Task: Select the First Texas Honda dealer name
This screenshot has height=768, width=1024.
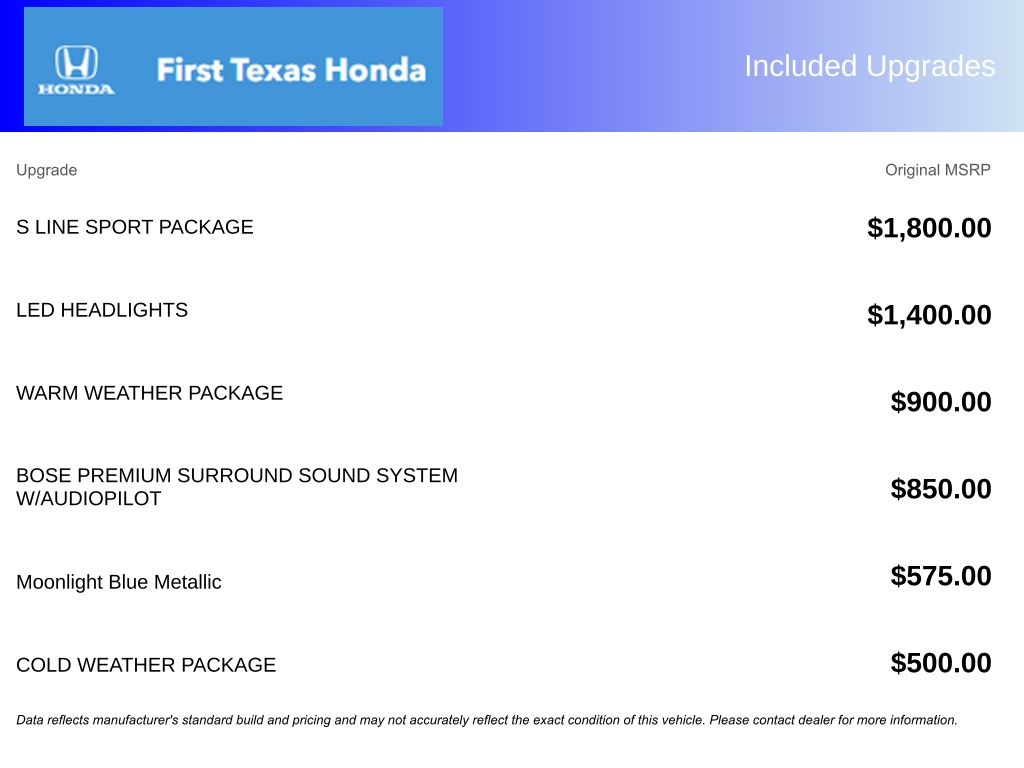Action: [291, 70]
